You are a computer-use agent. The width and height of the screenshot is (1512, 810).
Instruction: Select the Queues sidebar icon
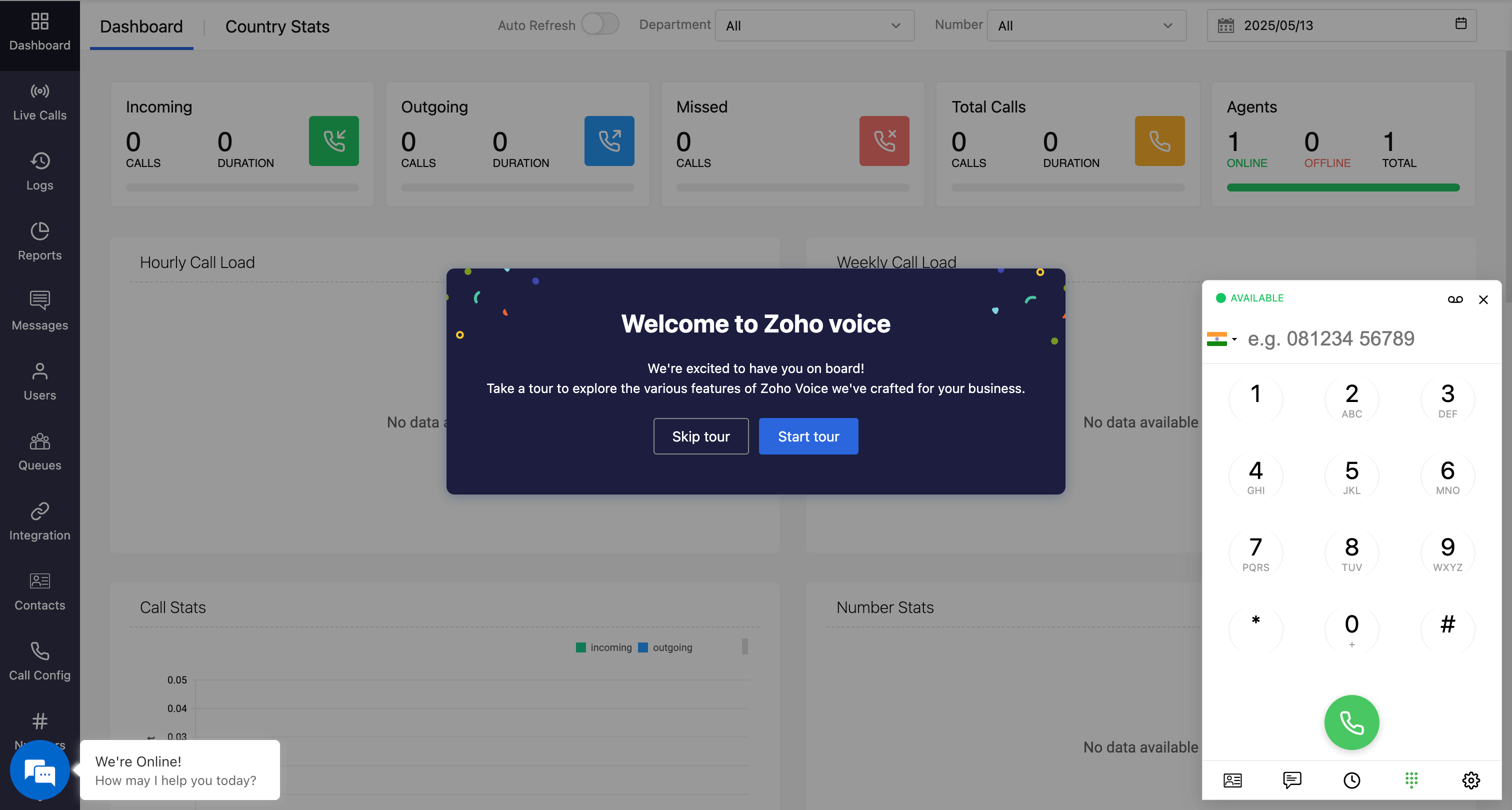coord(39,451)
